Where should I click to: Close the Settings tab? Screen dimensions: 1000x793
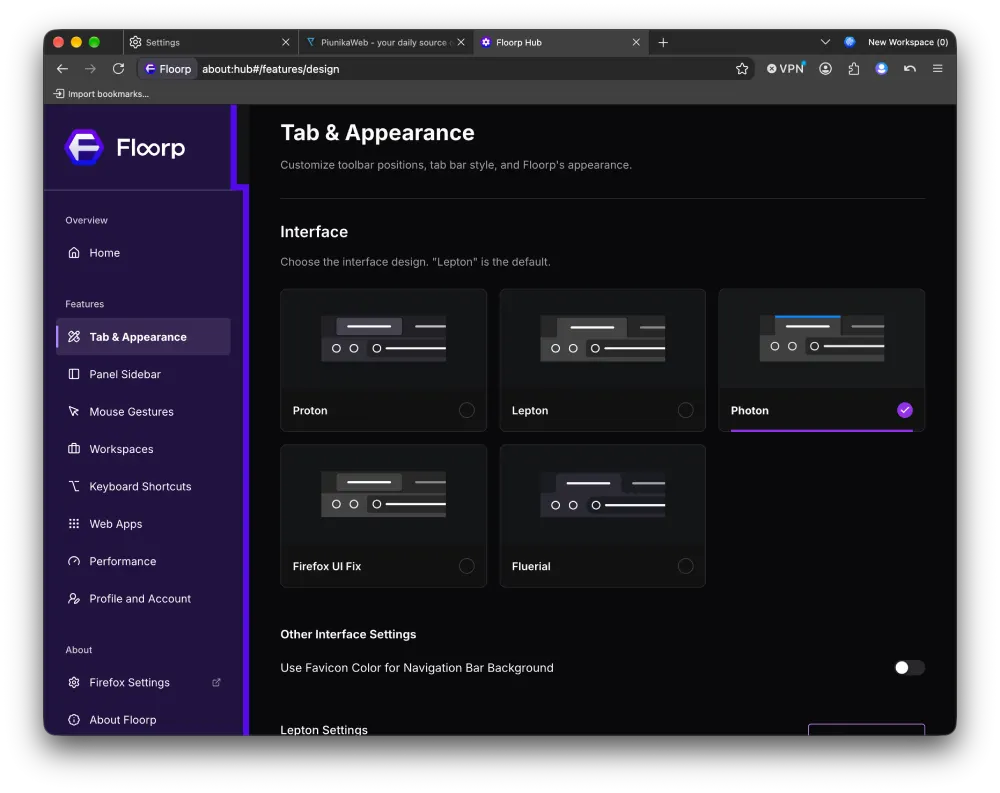tap(286, 42)
